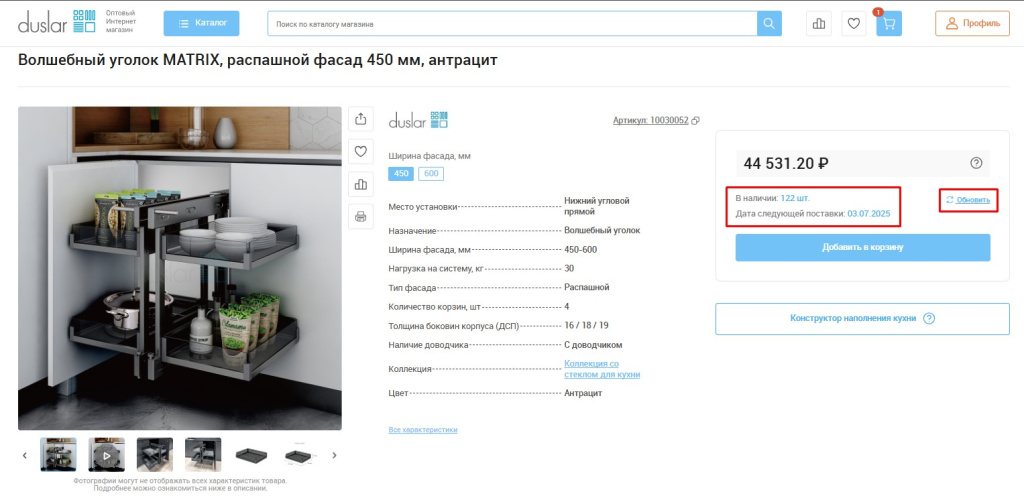Click the Распашной facade type value
Viewport: 1024px width, 502px height.
(x=586, y=287)
